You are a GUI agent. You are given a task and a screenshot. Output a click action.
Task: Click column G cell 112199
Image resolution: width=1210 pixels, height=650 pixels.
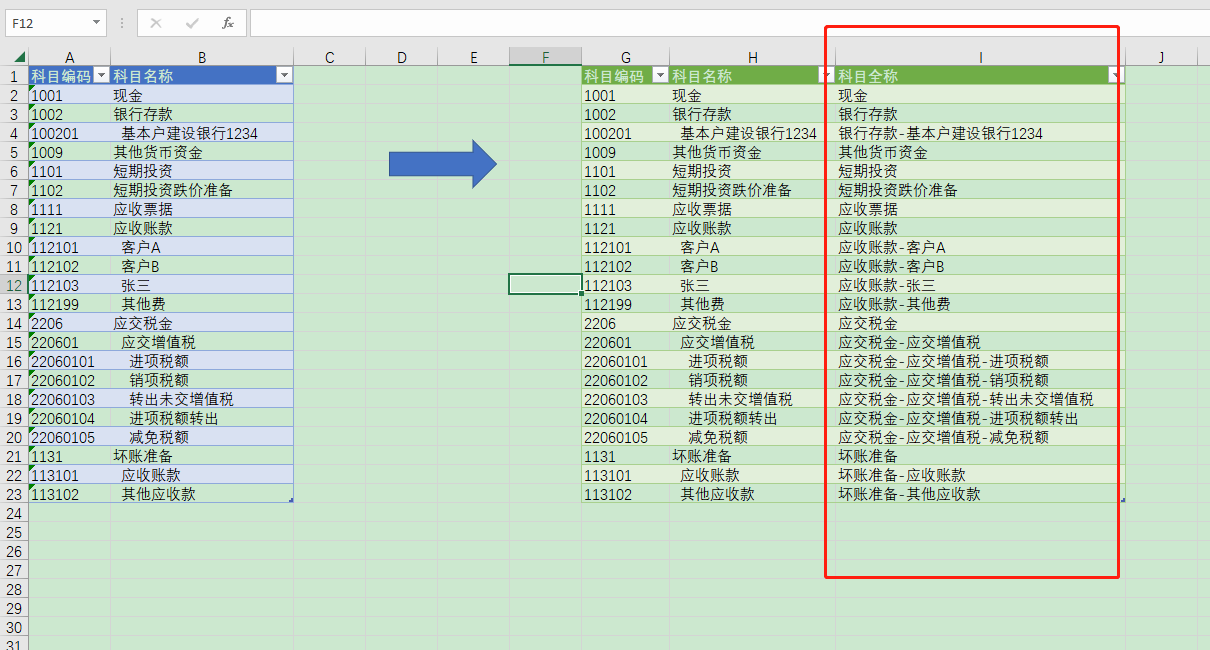[x=626, y=304]
